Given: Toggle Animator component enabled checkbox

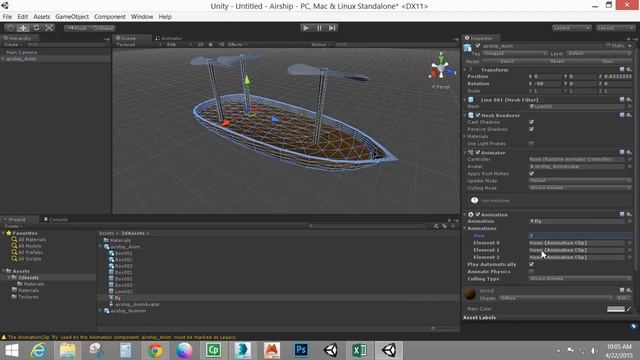Looking at the screenshot, I should 478,153.
